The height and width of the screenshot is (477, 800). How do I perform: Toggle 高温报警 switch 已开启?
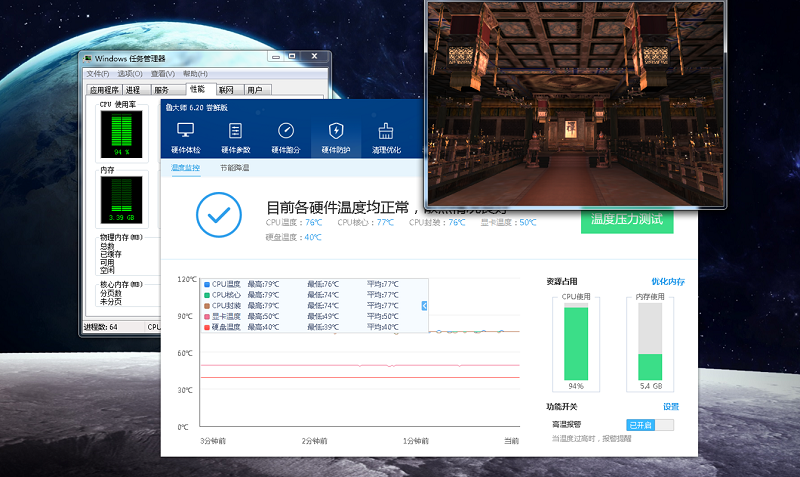[649, 425]
